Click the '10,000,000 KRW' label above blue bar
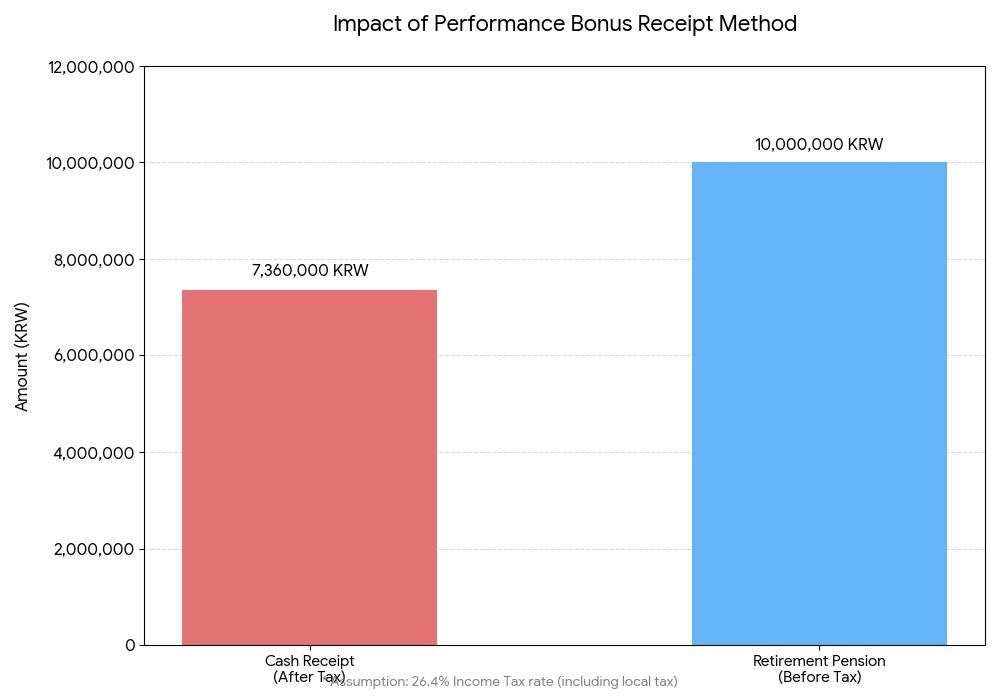Screen dimensions: 1000x700 coord(819,145)
